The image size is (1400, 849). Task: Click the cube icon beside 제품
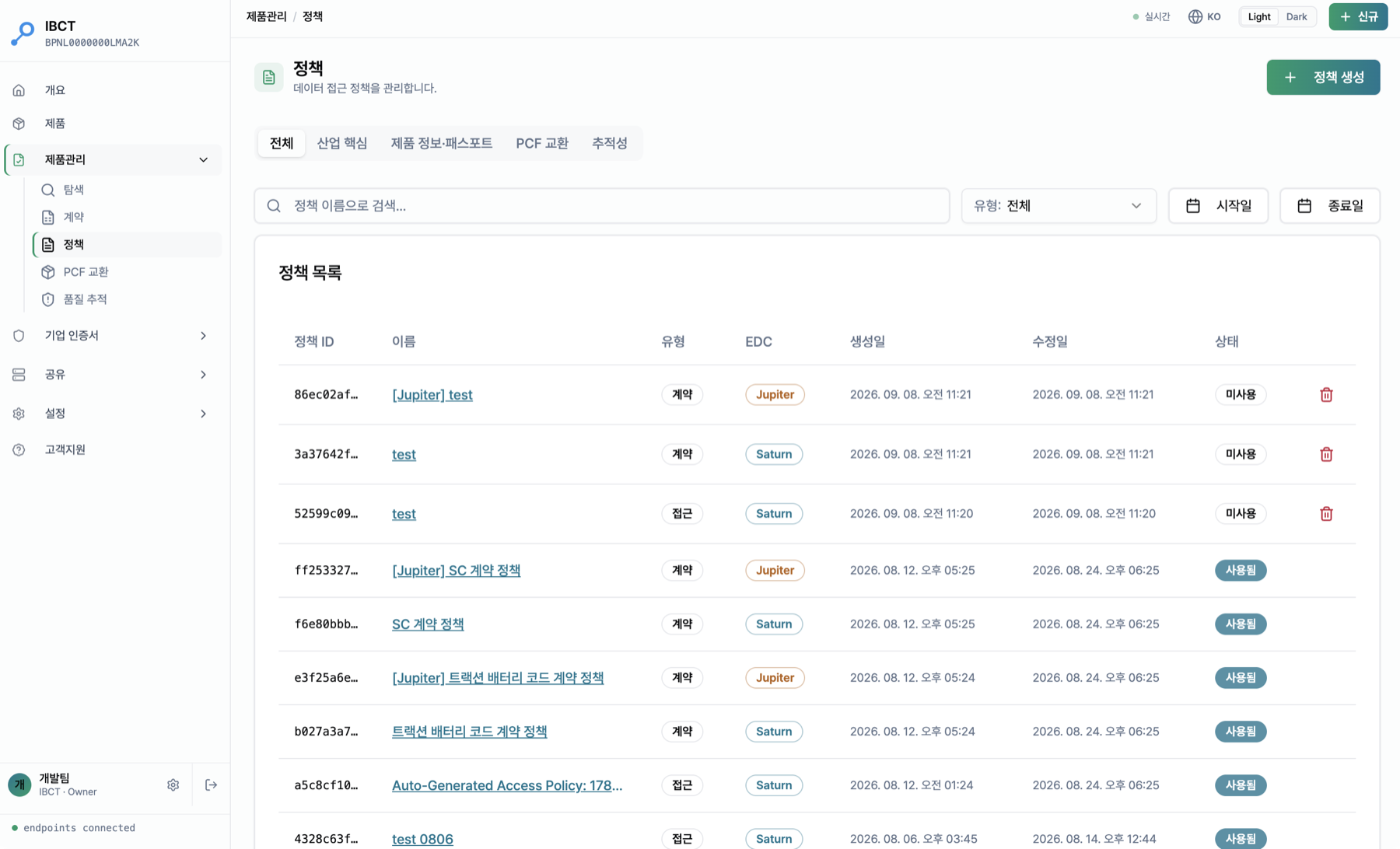tap(19, 124)
